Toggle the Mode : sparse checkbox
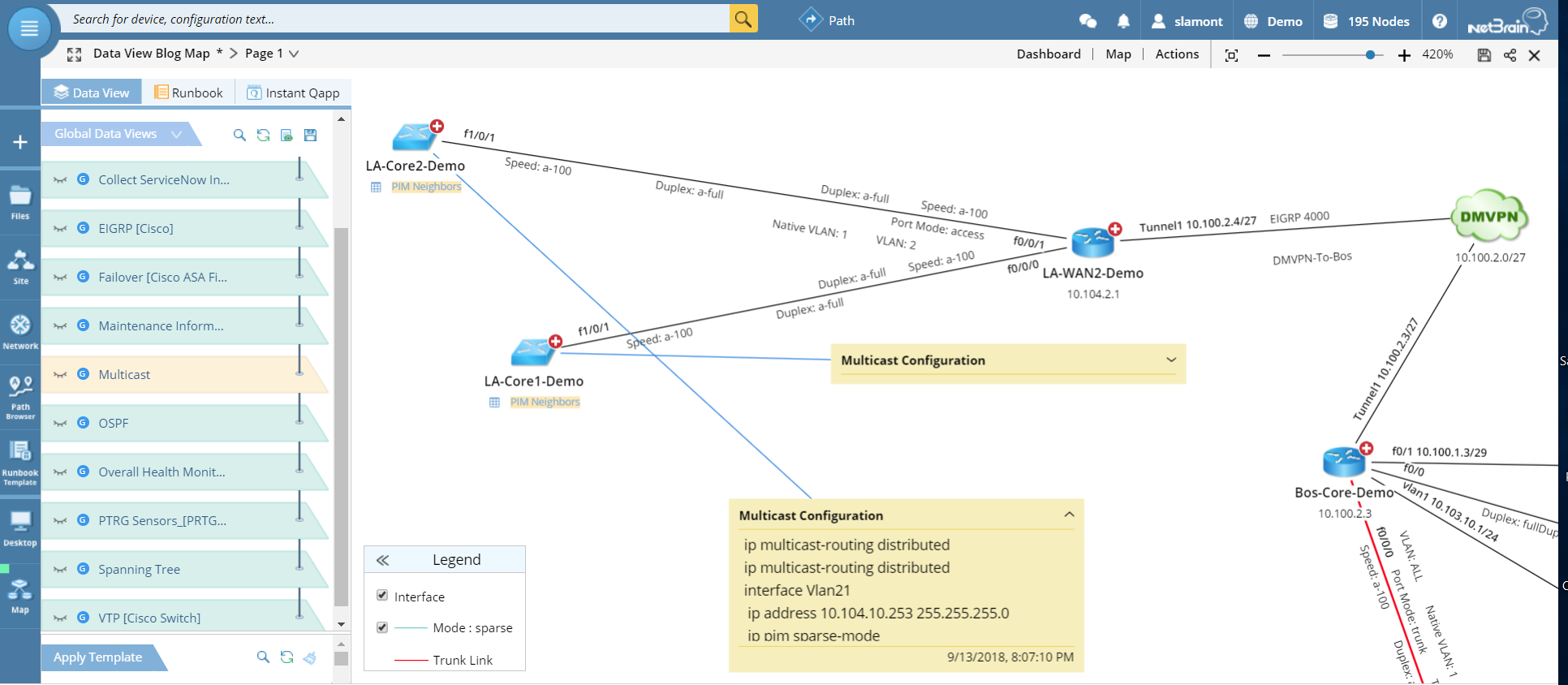Viewport: 1568px width, 685px height. tap(382, 627)
